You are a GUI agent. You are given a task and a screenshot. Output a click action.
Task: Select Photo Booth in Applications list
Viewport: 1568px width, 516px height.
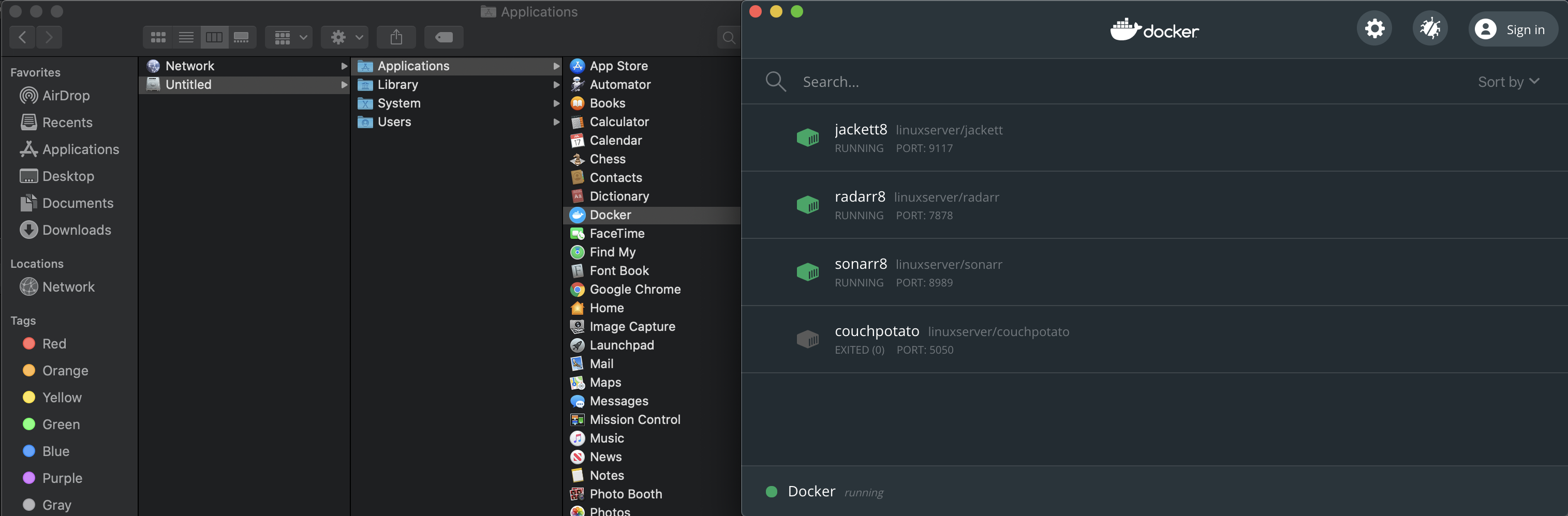point(652,494)
